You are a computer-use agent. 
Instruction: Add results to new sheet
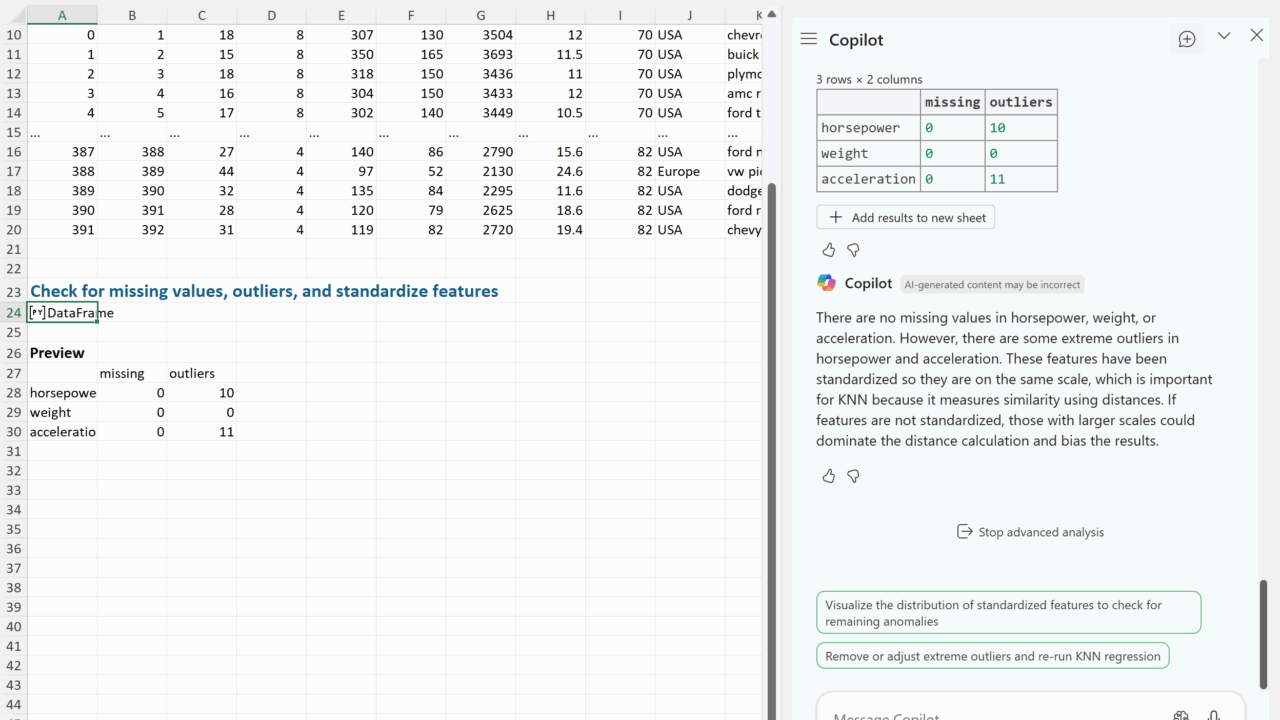tap(906, 217)
